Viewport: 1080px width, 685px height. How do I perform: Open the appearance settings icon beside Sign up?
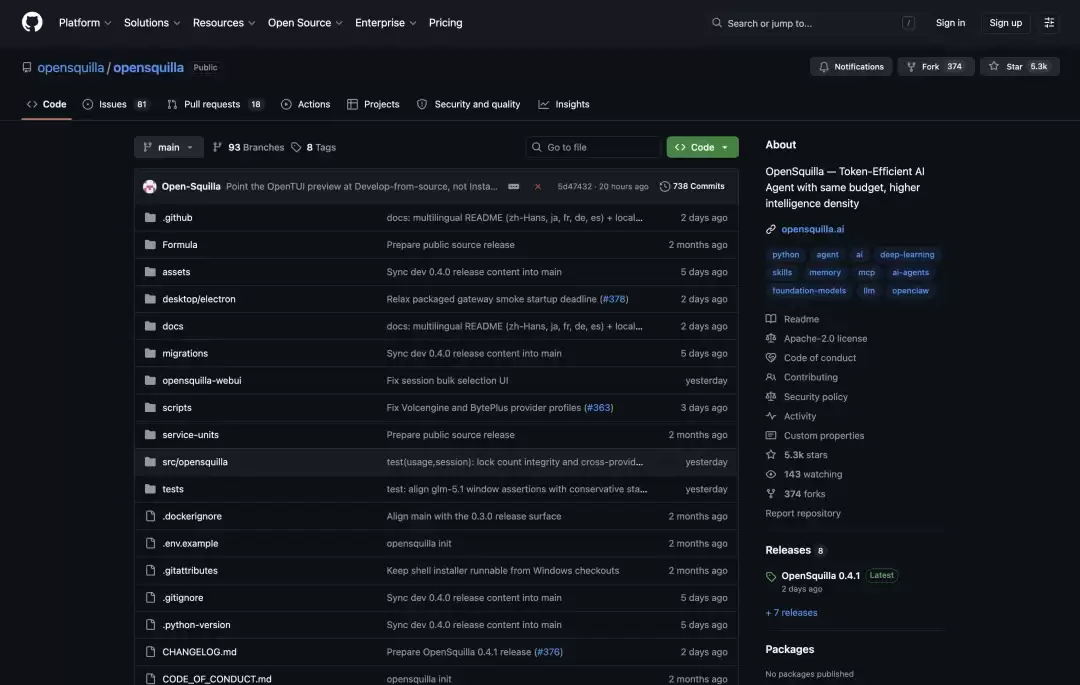pos(1049,23)
